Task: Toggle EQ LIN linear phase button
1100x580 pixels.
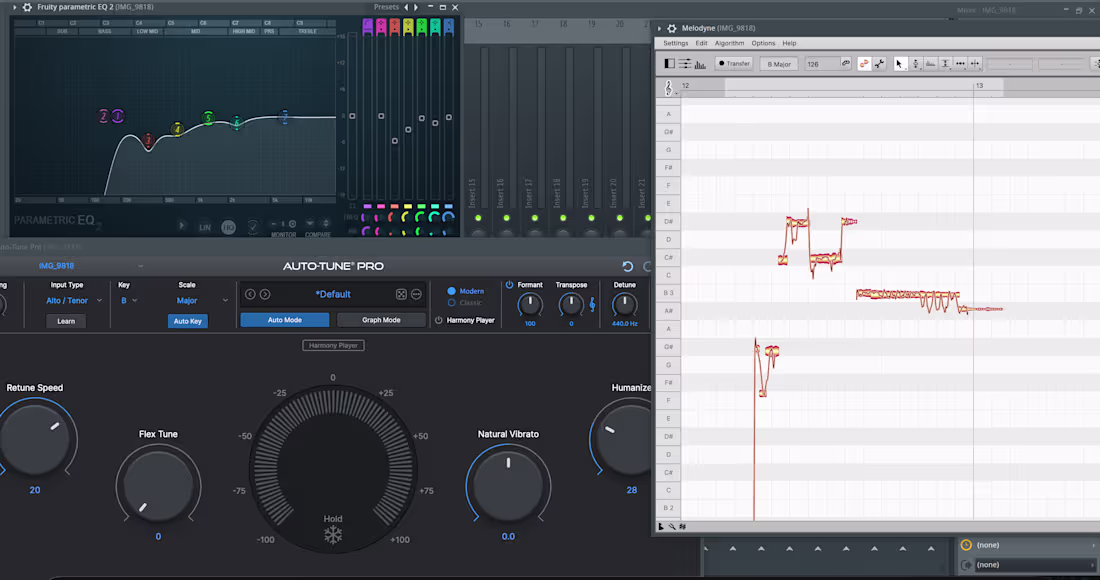Action: tap(205, 227)
